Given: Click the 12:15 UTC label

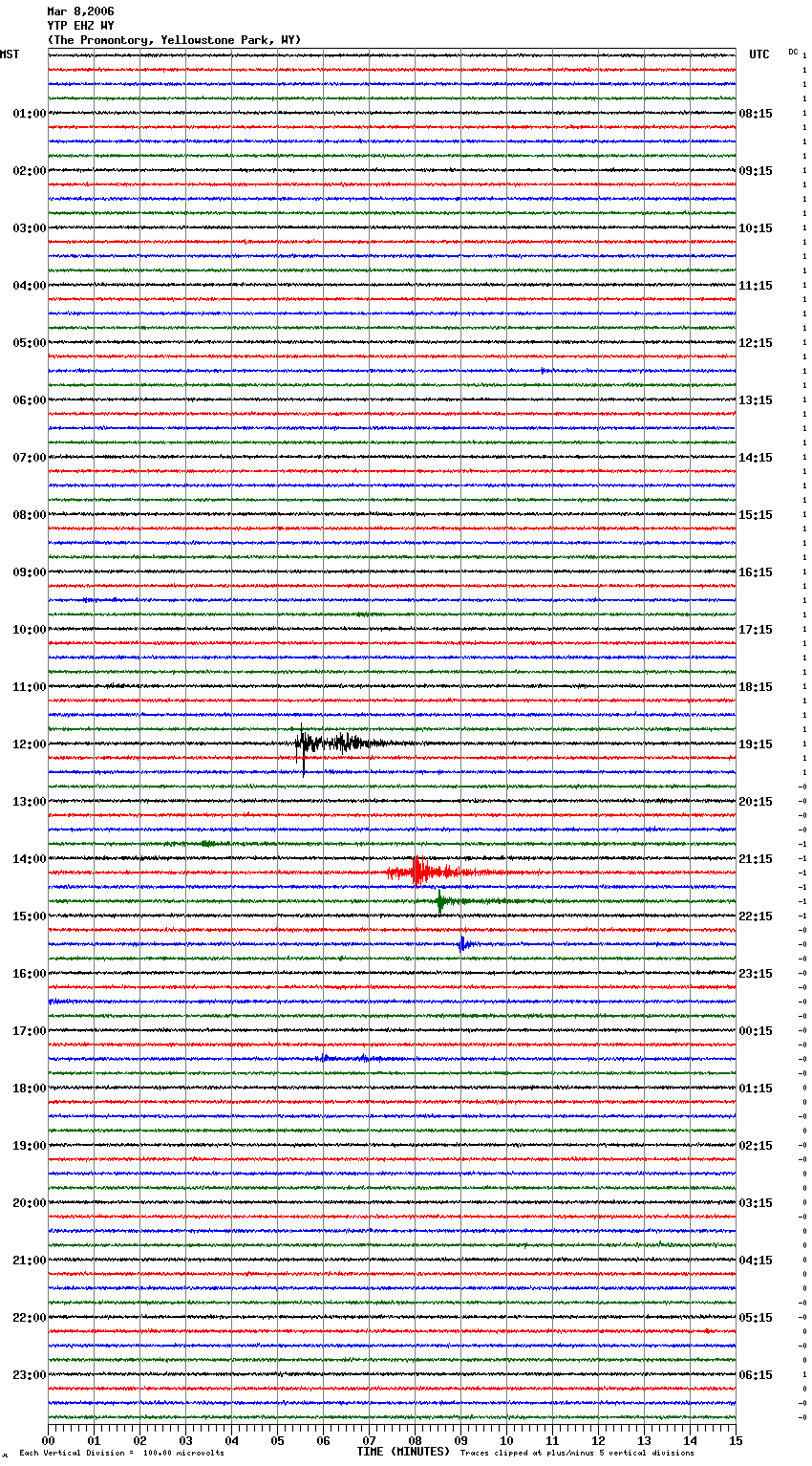Looking at the screenshot, I should click(756, 343).
